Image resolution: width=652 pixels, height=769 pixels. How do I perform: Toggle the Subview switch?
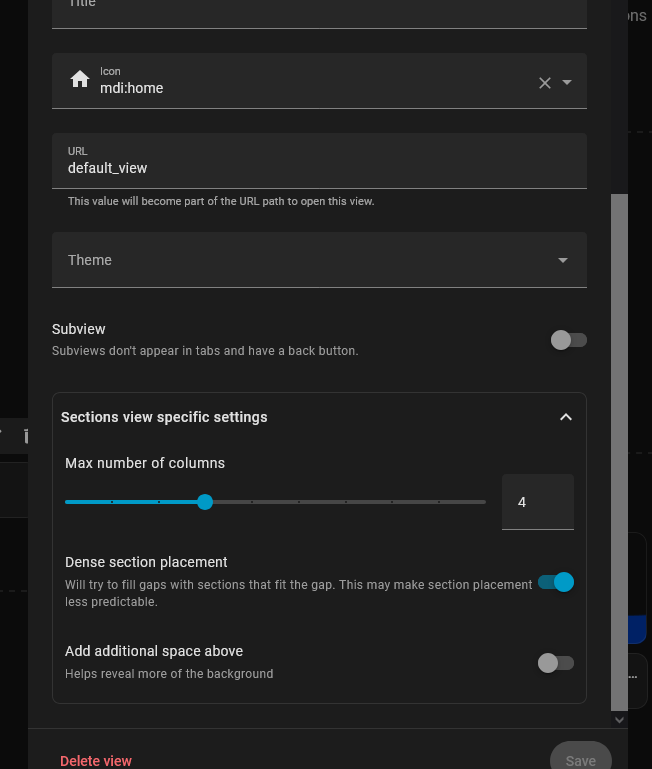point(569,340)
